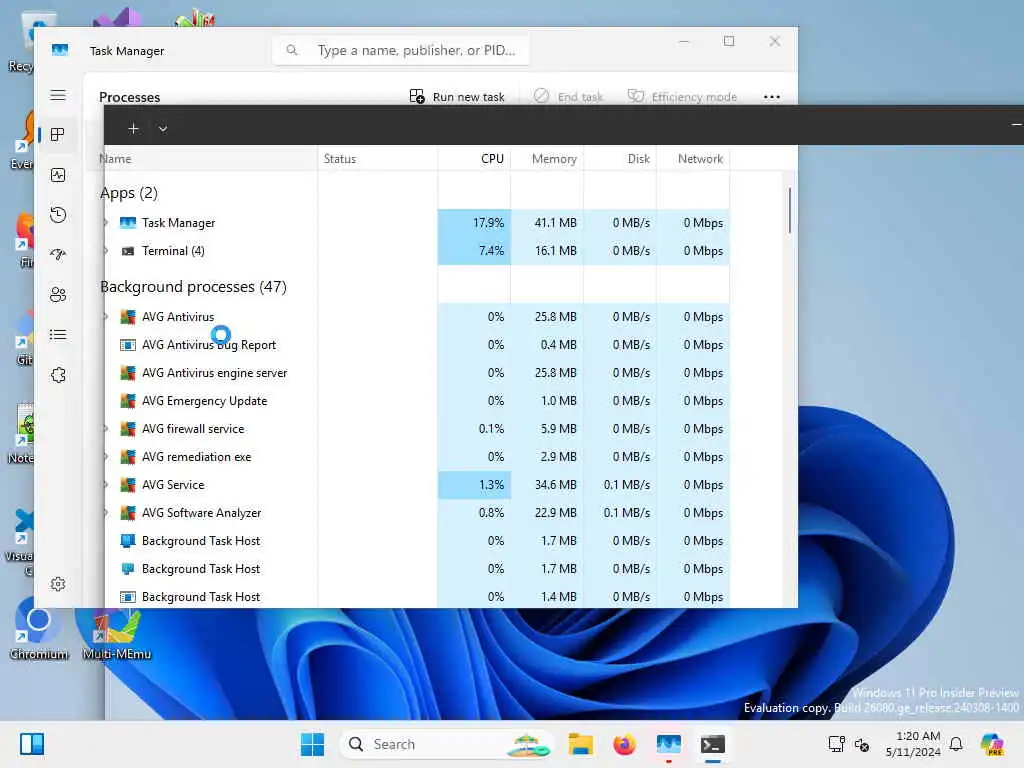Open the Details page in the sidebar
The height and width of the screenshot is (768, 1024).
coord(57,335)
